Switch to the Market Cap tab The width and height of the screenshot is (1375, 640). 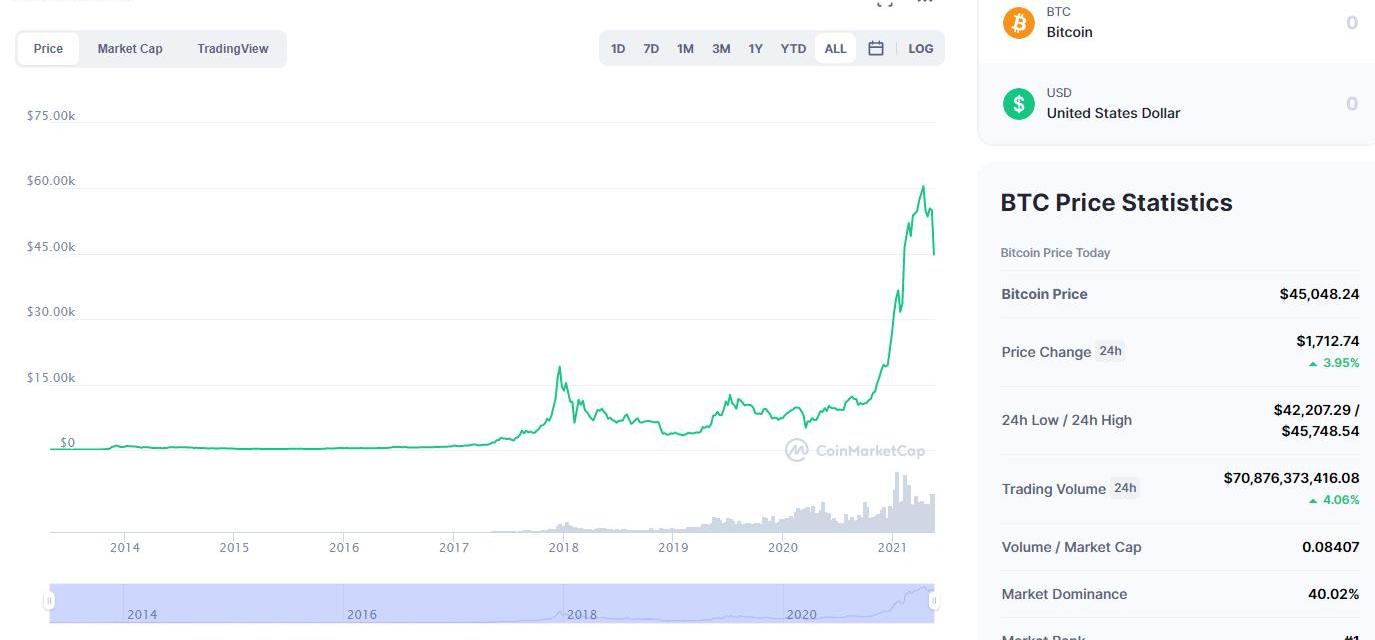point(130,48)
